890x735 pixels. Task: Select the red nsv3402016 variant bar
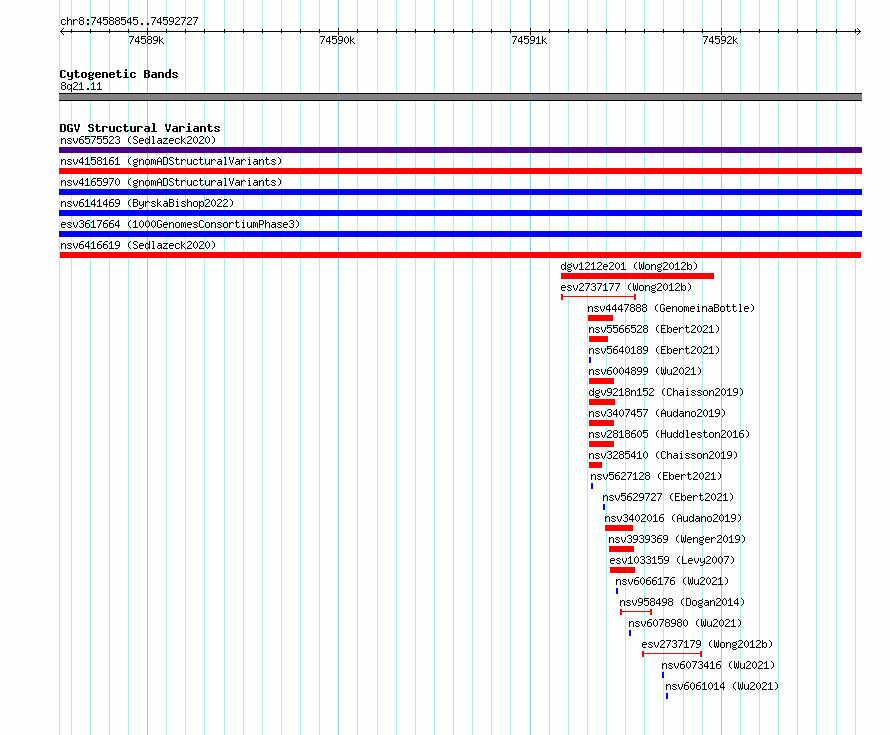tap(619, 528)
